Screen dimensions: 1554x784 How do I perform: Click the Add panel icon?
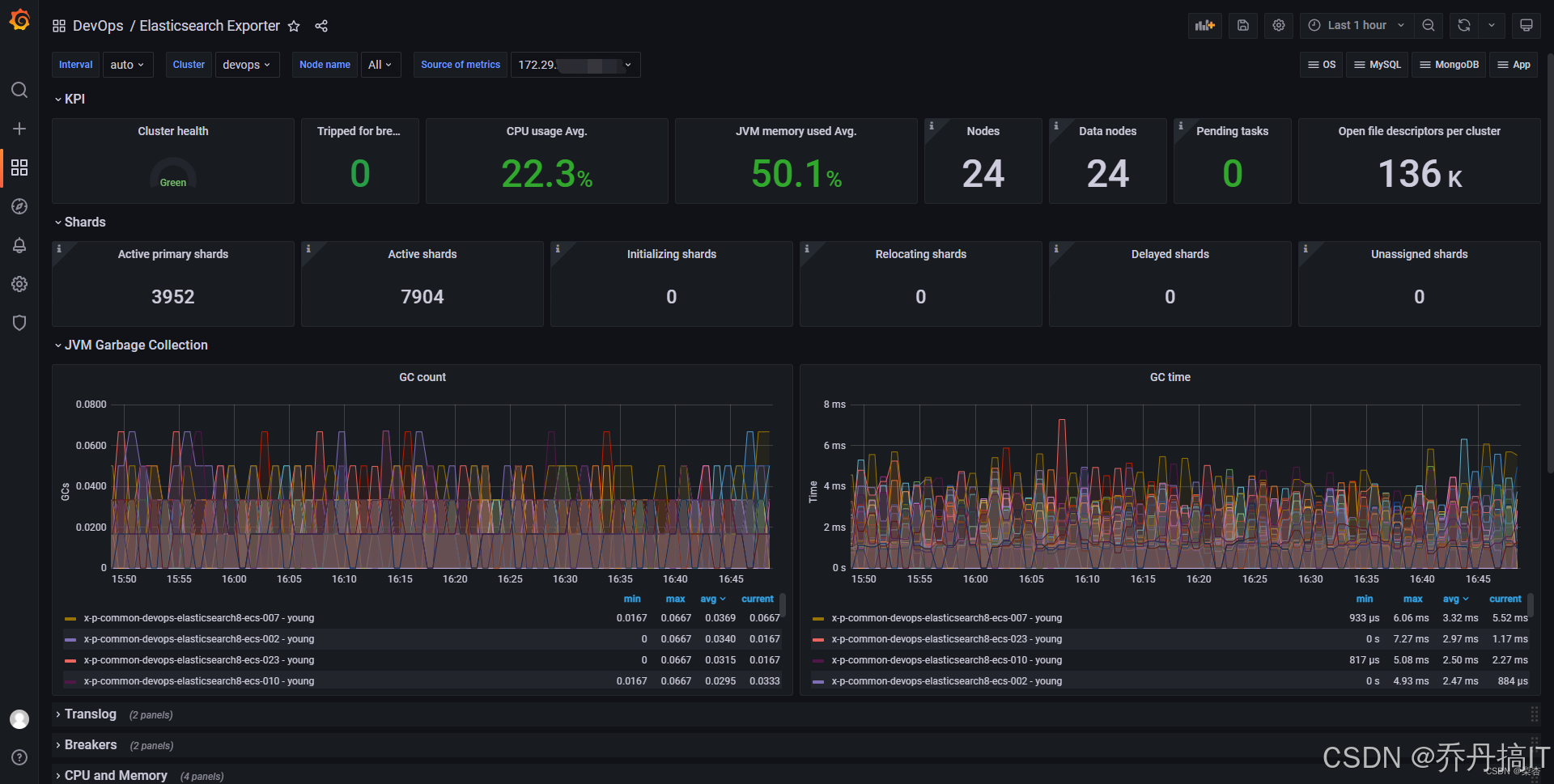click(x=1205, y=25)
